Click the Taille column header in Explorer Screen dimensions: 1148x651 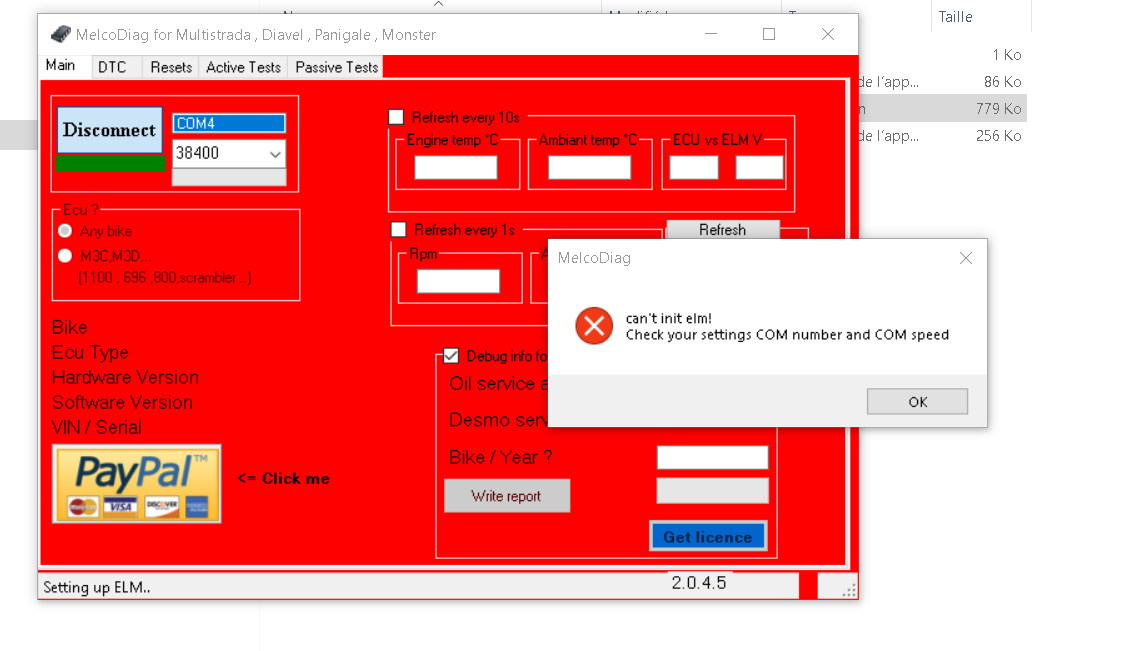pyautogui.click(x=955, y=17)
